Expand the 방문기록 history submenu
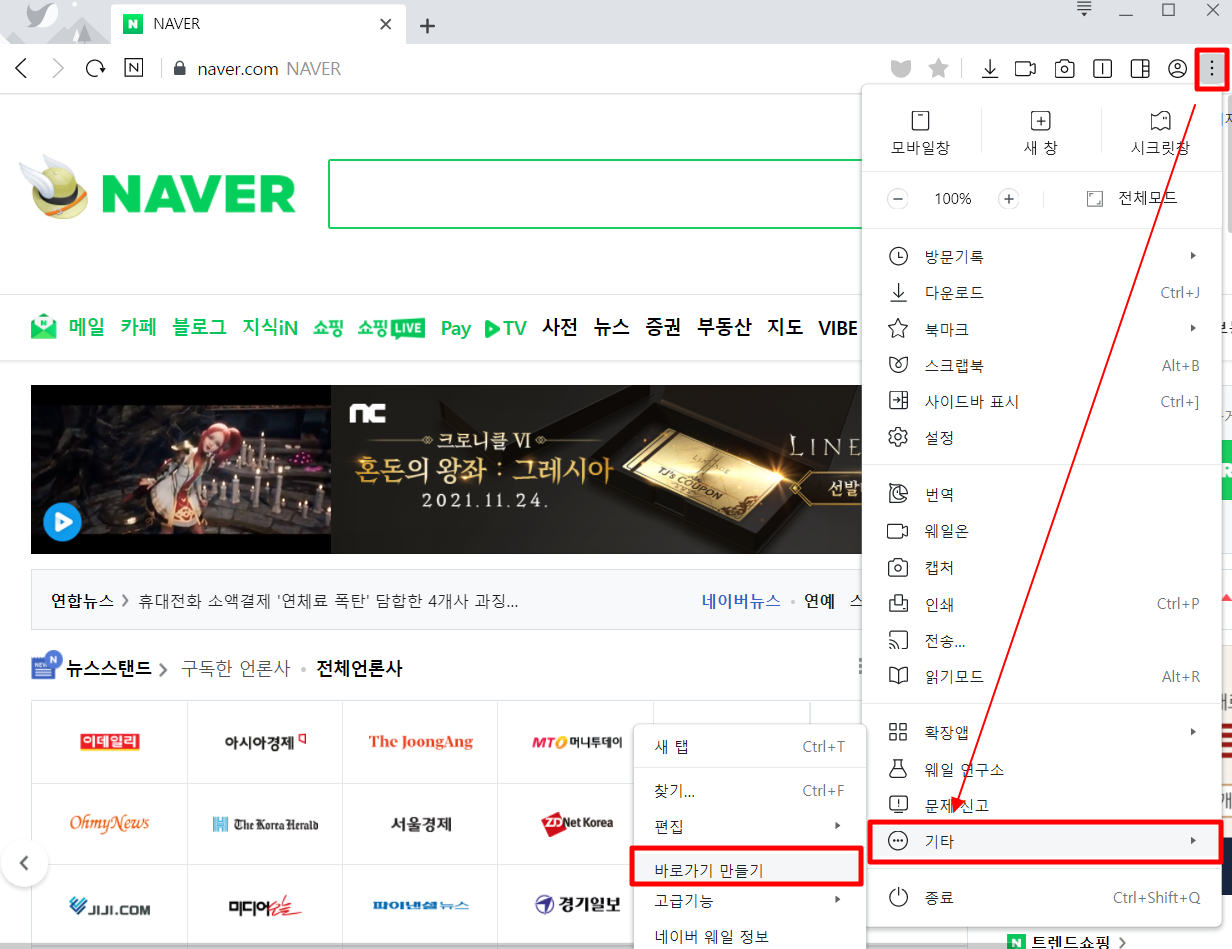1232x949 pixels. click(x=1043, y=257)
